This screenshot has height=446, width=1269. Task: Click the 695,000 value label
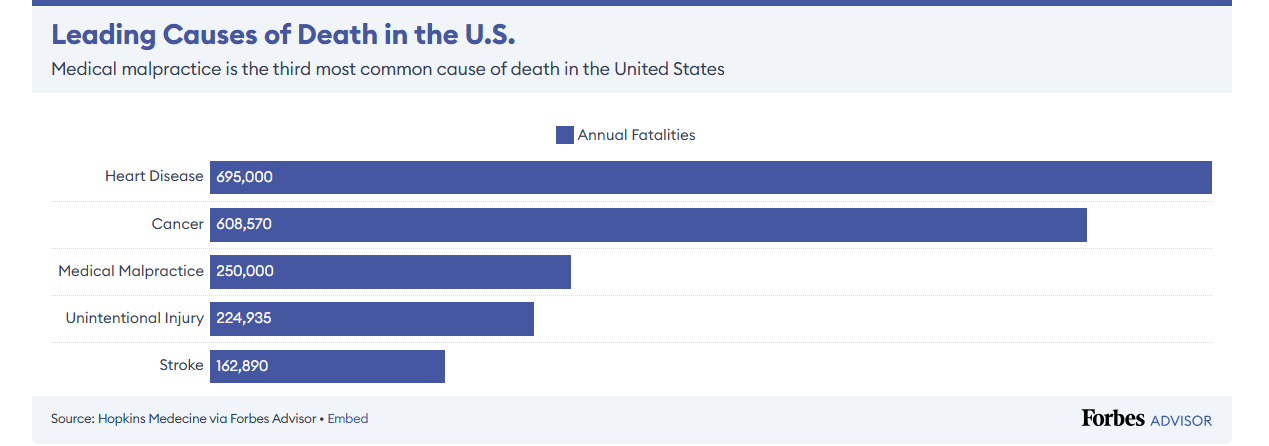pos(244,177)
